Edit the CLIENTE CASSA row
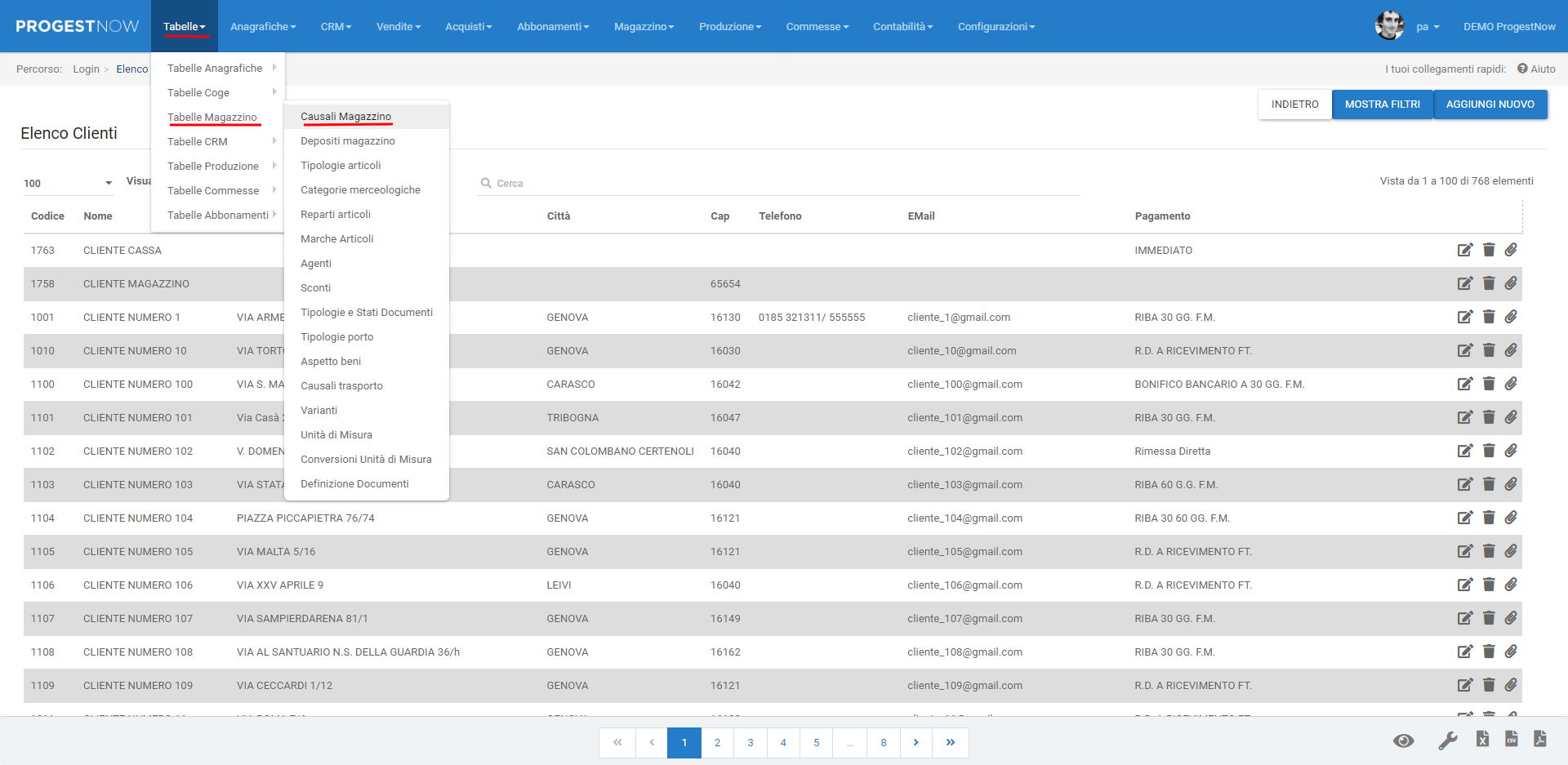The image size is (1568, 765). 1465,250
